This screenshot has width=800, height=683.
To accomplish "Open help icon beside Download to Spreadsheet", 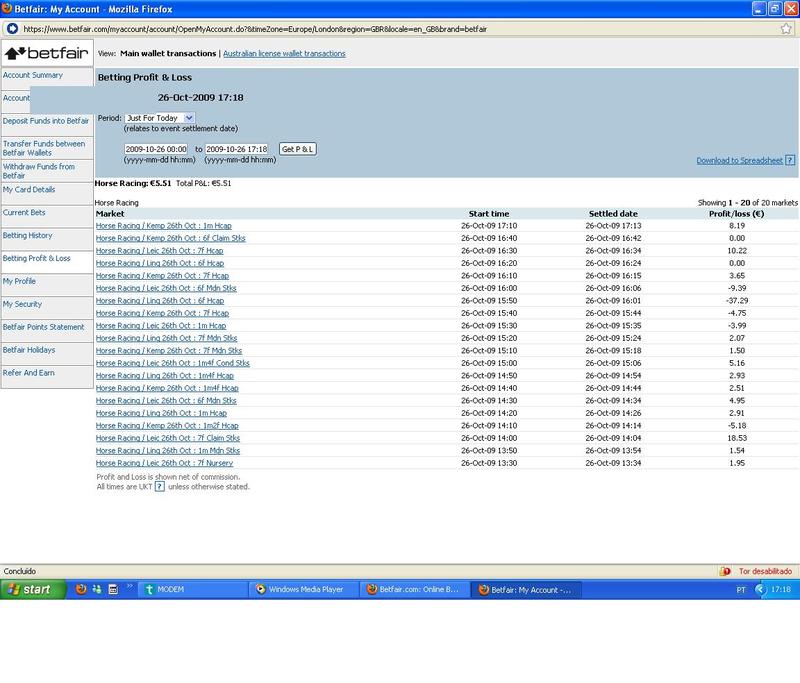I will [790, 160].
